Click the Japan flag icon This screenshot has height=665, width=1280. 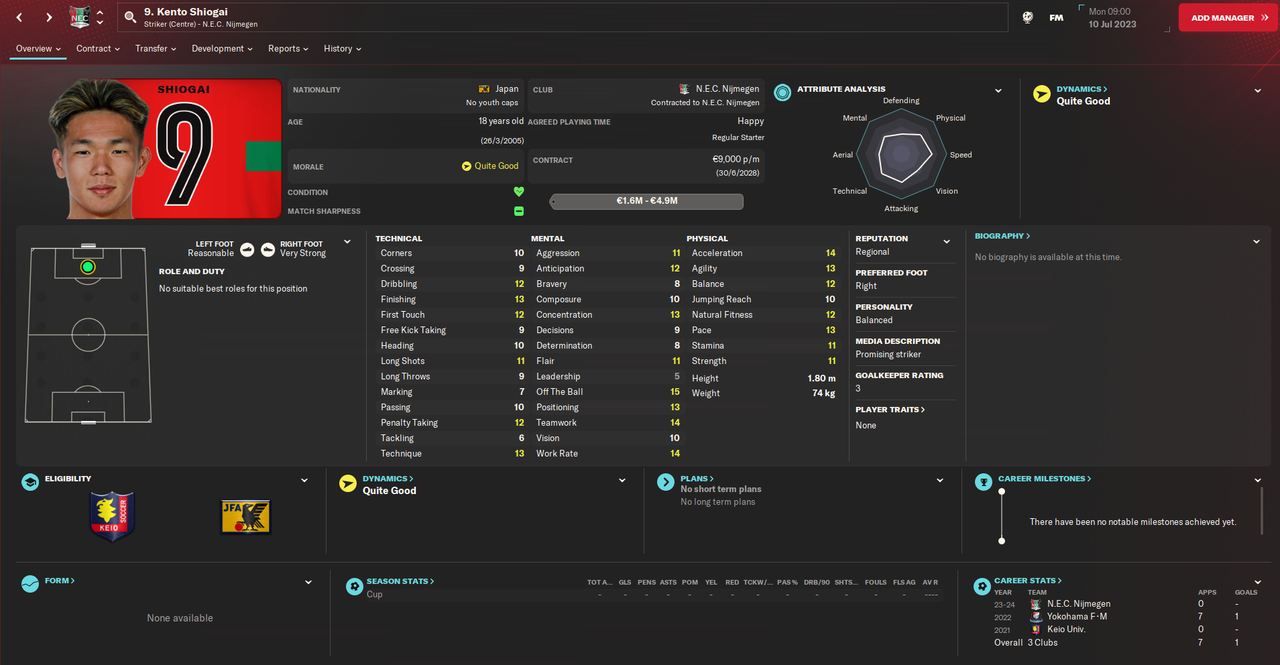pos(484,89)
